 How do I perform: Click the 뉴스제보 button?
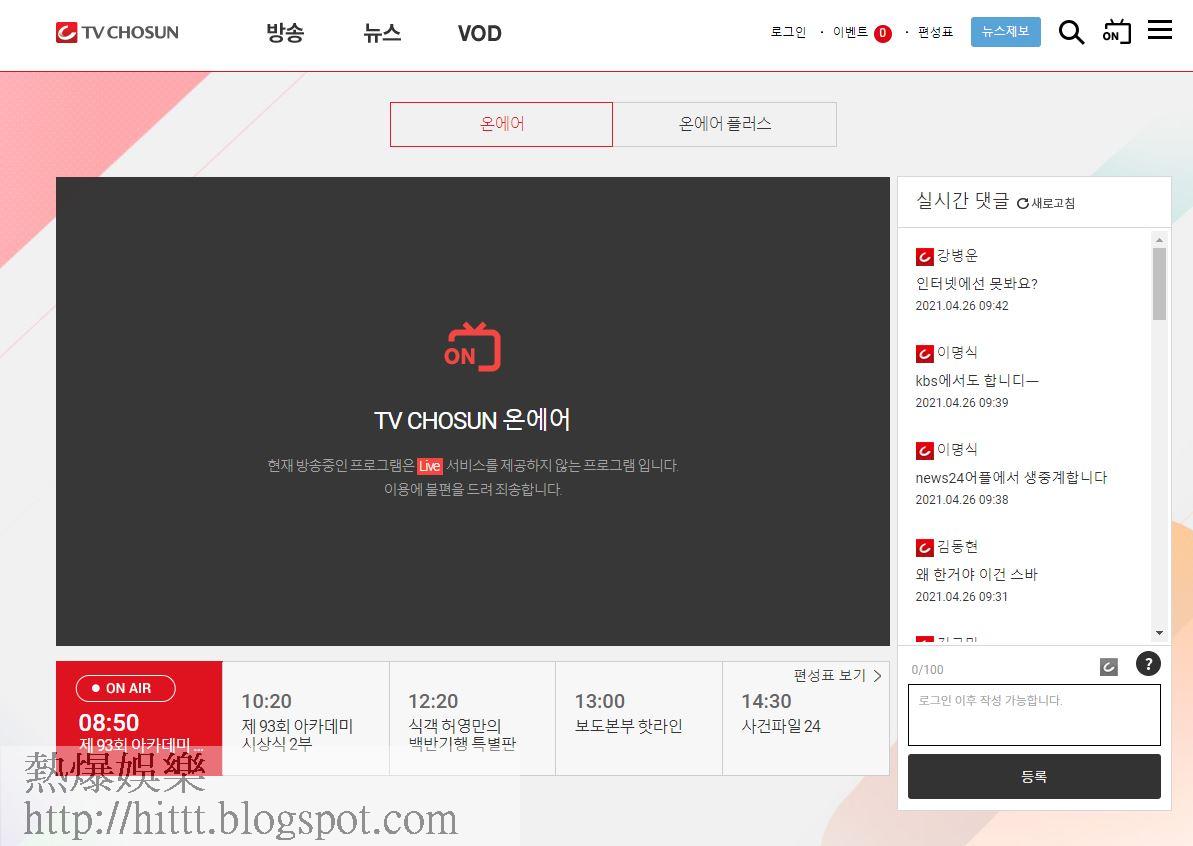[x=1006, y=32]
